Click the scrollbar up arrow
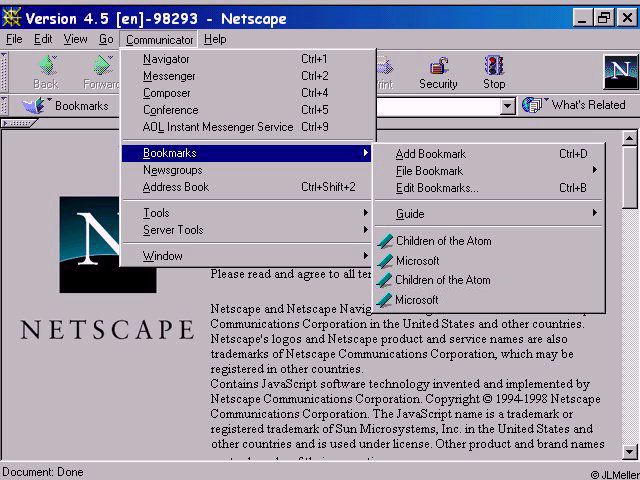 point(629,138)
